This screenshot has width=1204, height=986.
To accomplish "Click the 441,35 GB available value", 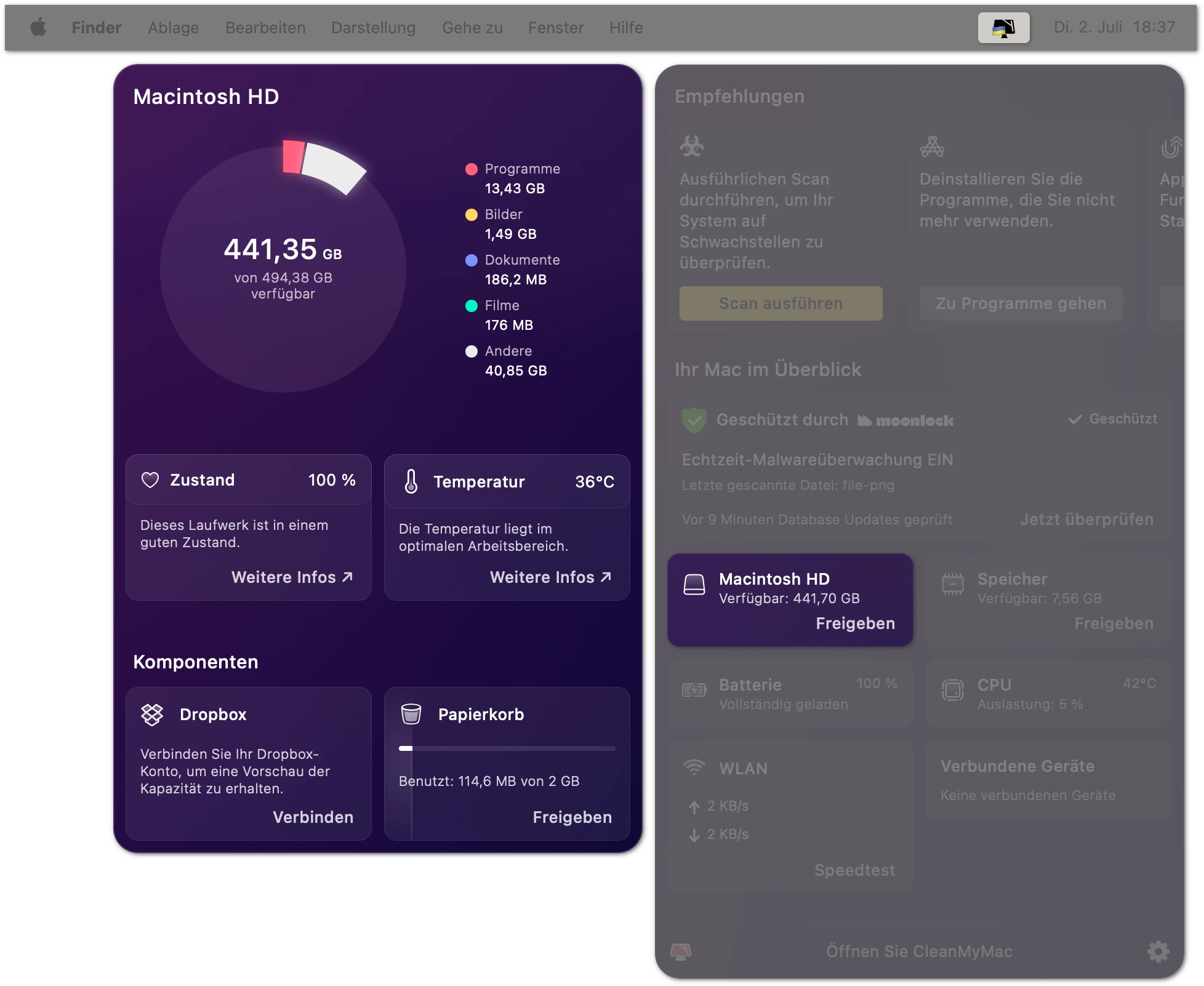I will (x=283, y=249).
